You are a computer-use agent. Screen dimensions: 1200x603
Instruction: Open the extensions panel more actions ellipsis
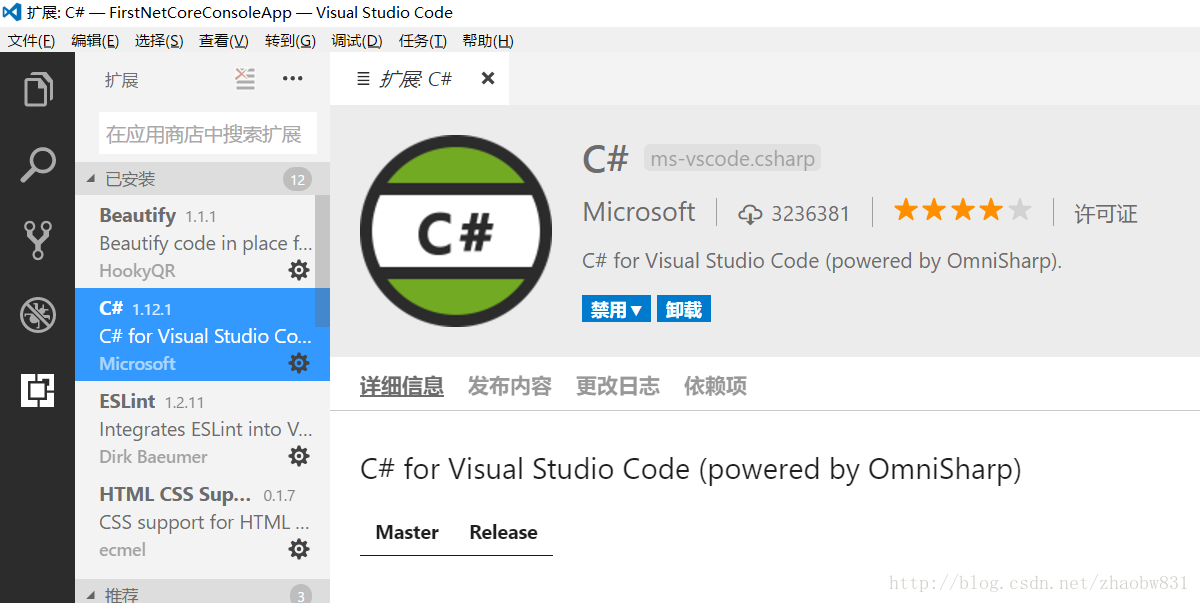point(292,79)
